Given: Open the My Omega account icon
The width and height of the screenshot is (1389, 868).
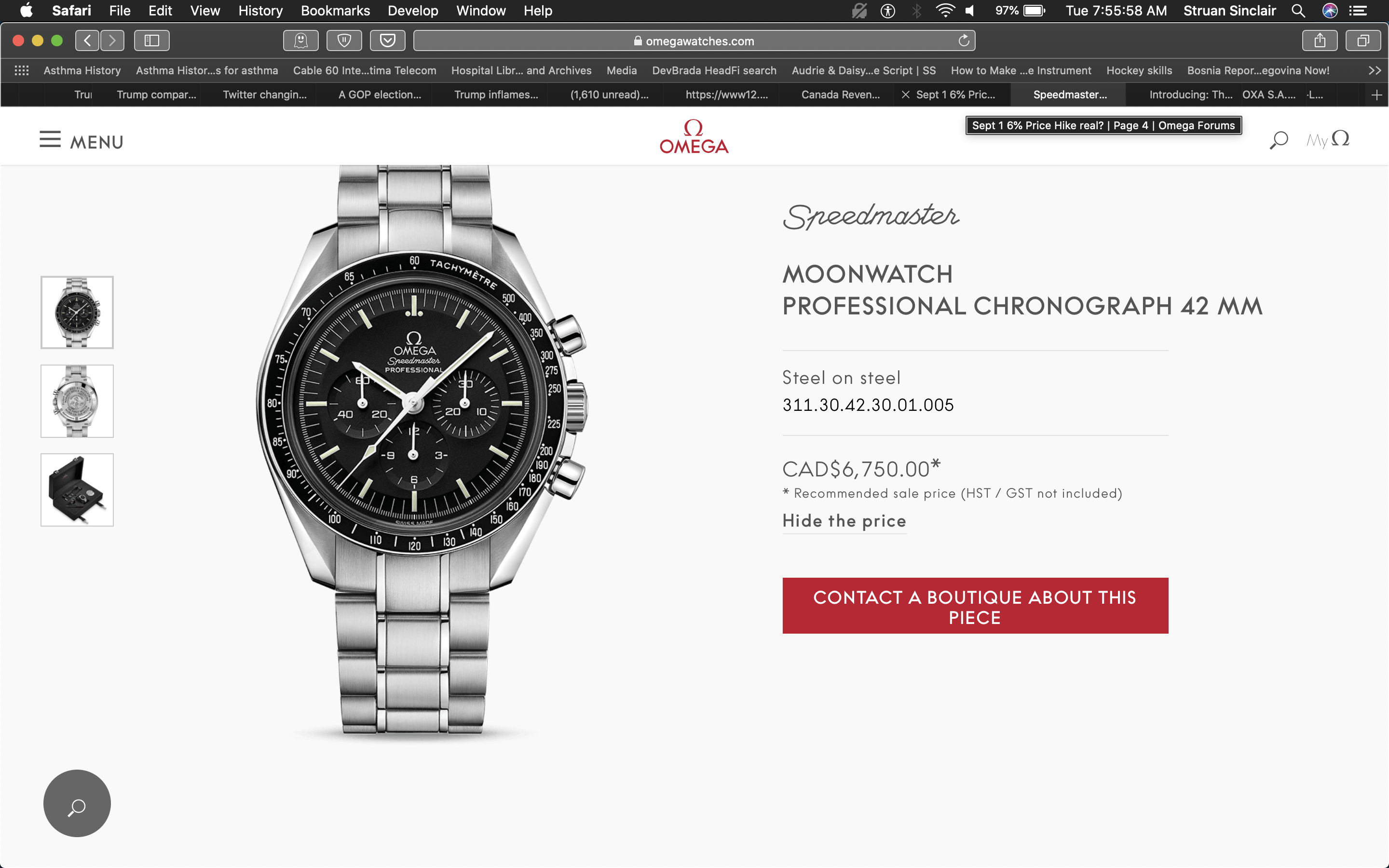Looking at the screenshot, I should 1328,139.
